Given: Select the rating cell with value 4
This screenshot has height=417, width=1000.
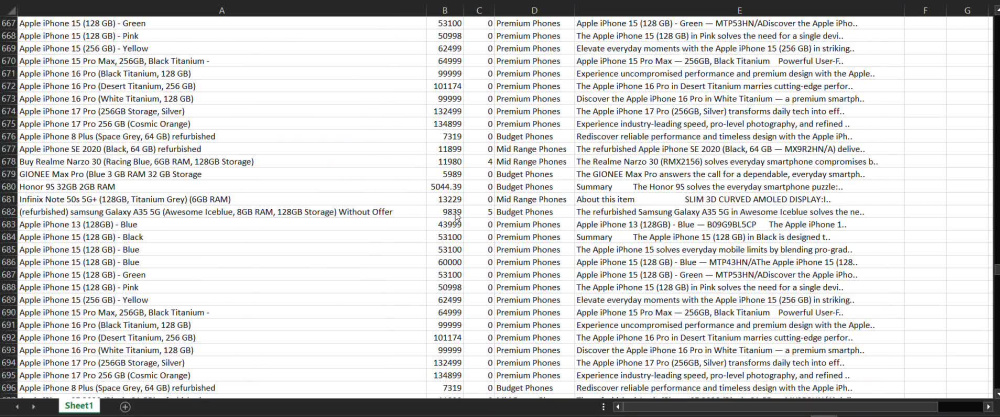Looking at the screenshot, I should [x=479, y=162].
